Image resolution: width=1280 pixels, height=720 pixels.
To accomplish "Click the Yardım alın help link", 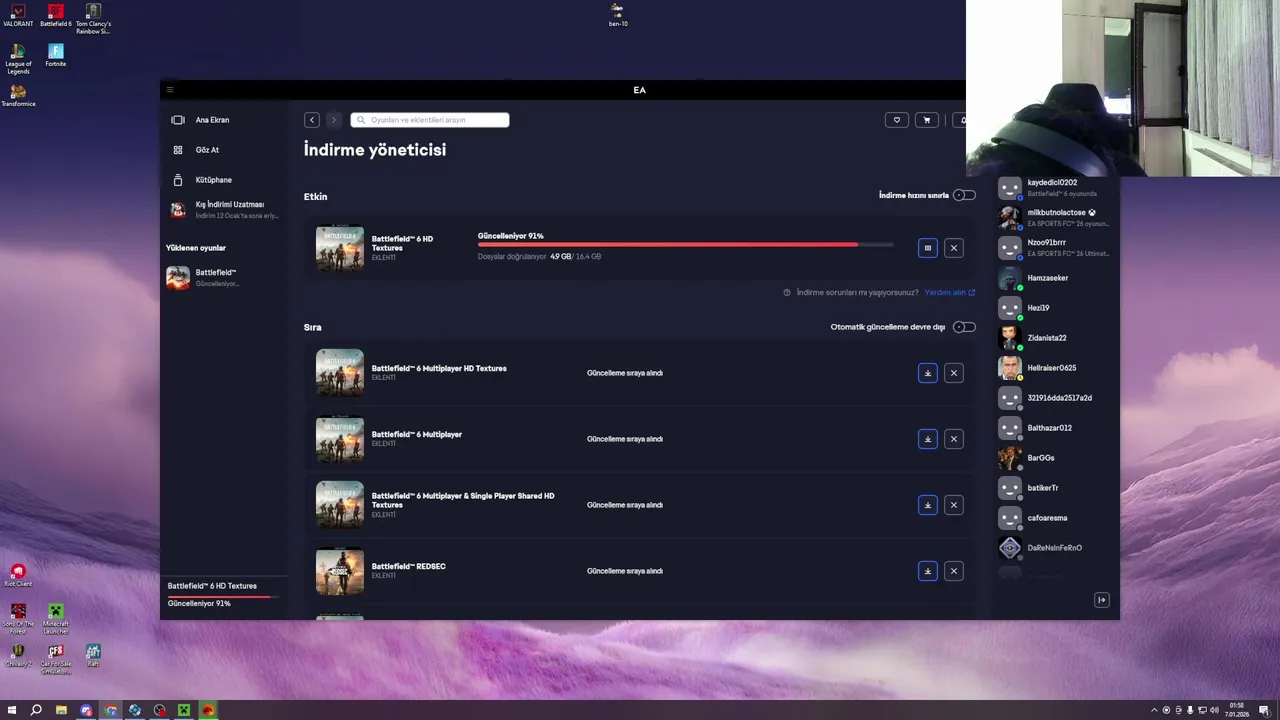I will click(950, 293).
